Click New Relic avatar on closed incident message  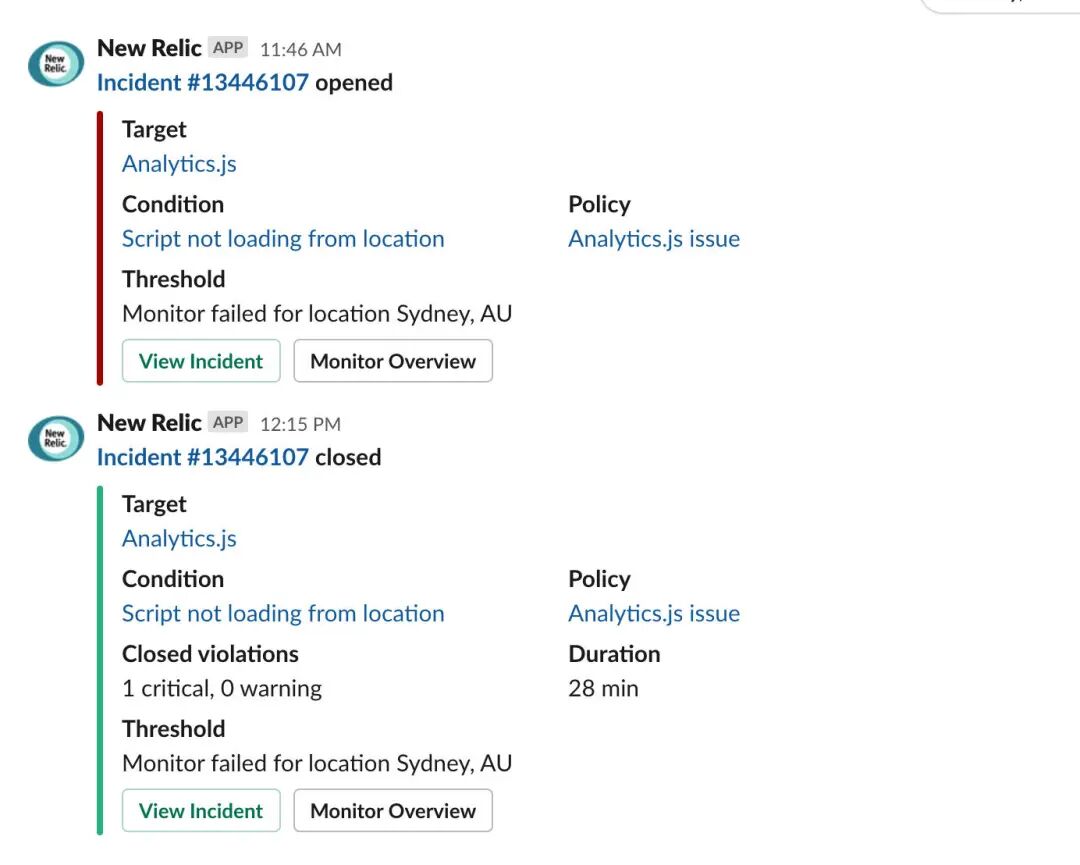pyautogui.click(x=56, y=439)
